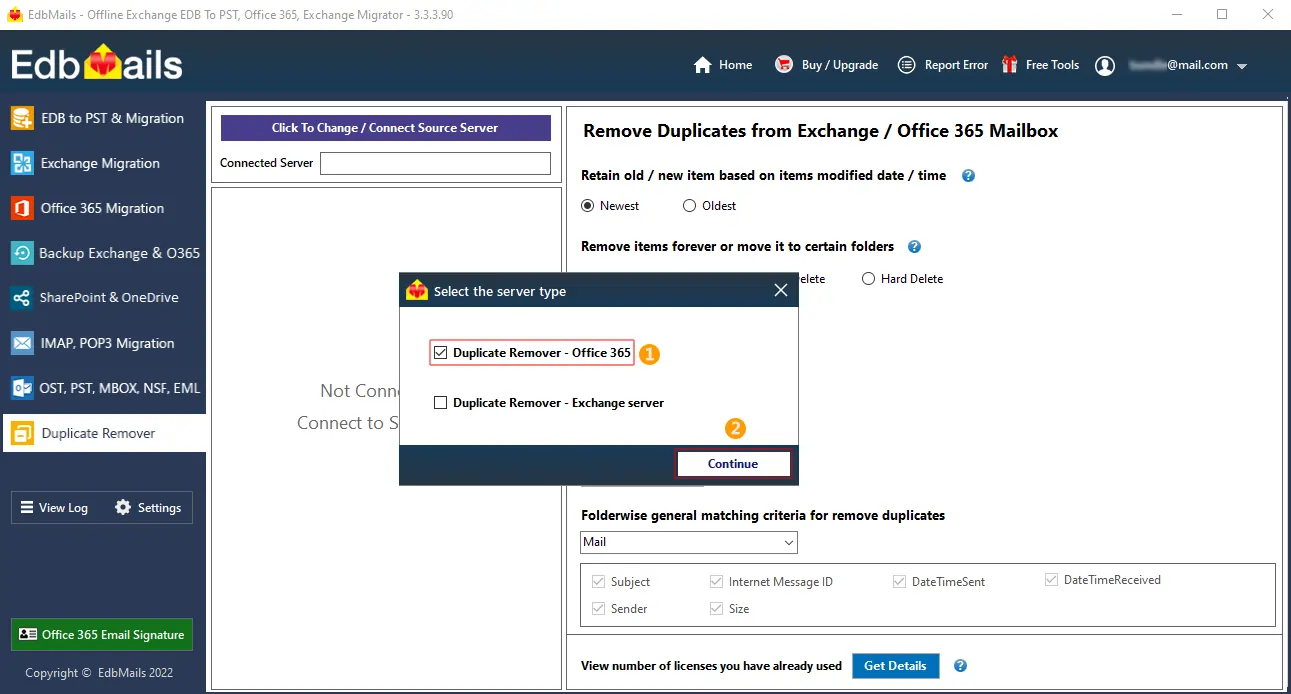Click the EDB to PST & Migration icon
Viewport: 1291px width, 694px height.
coord(22,118)
